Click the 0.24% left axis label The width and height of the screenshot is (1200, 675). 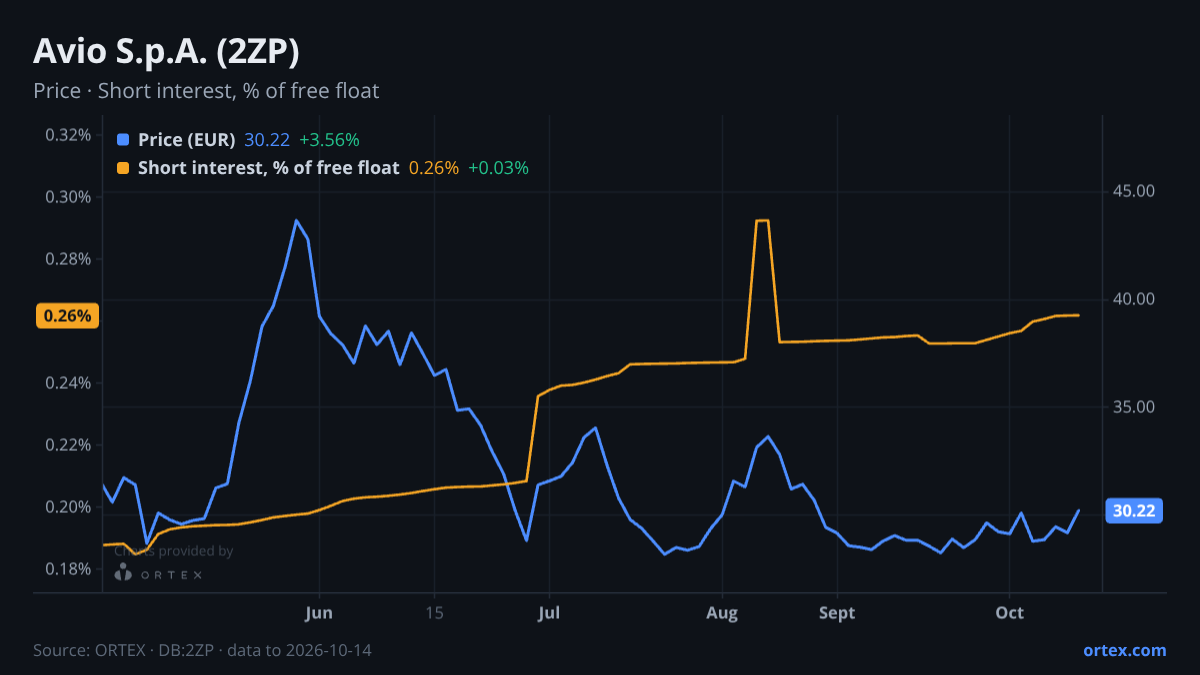coord(68,383)
